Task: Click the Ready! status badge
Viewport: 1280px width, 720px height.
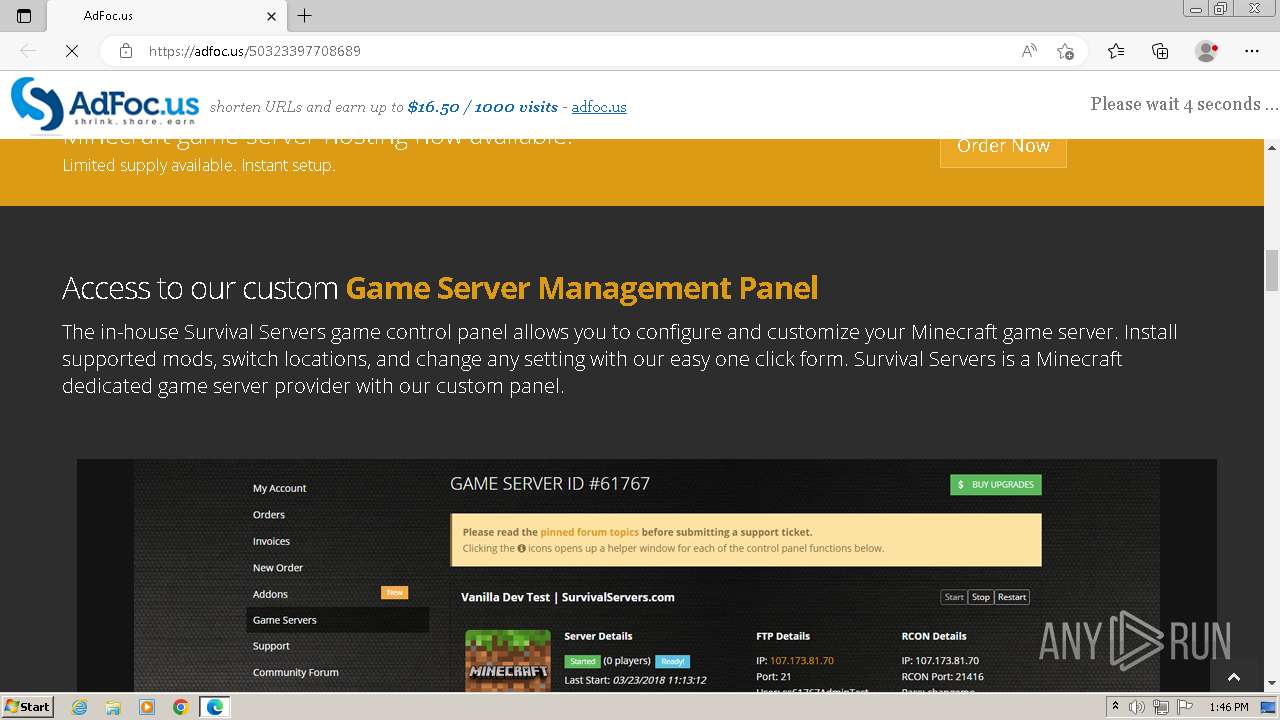Action: [x=672, y=661]
